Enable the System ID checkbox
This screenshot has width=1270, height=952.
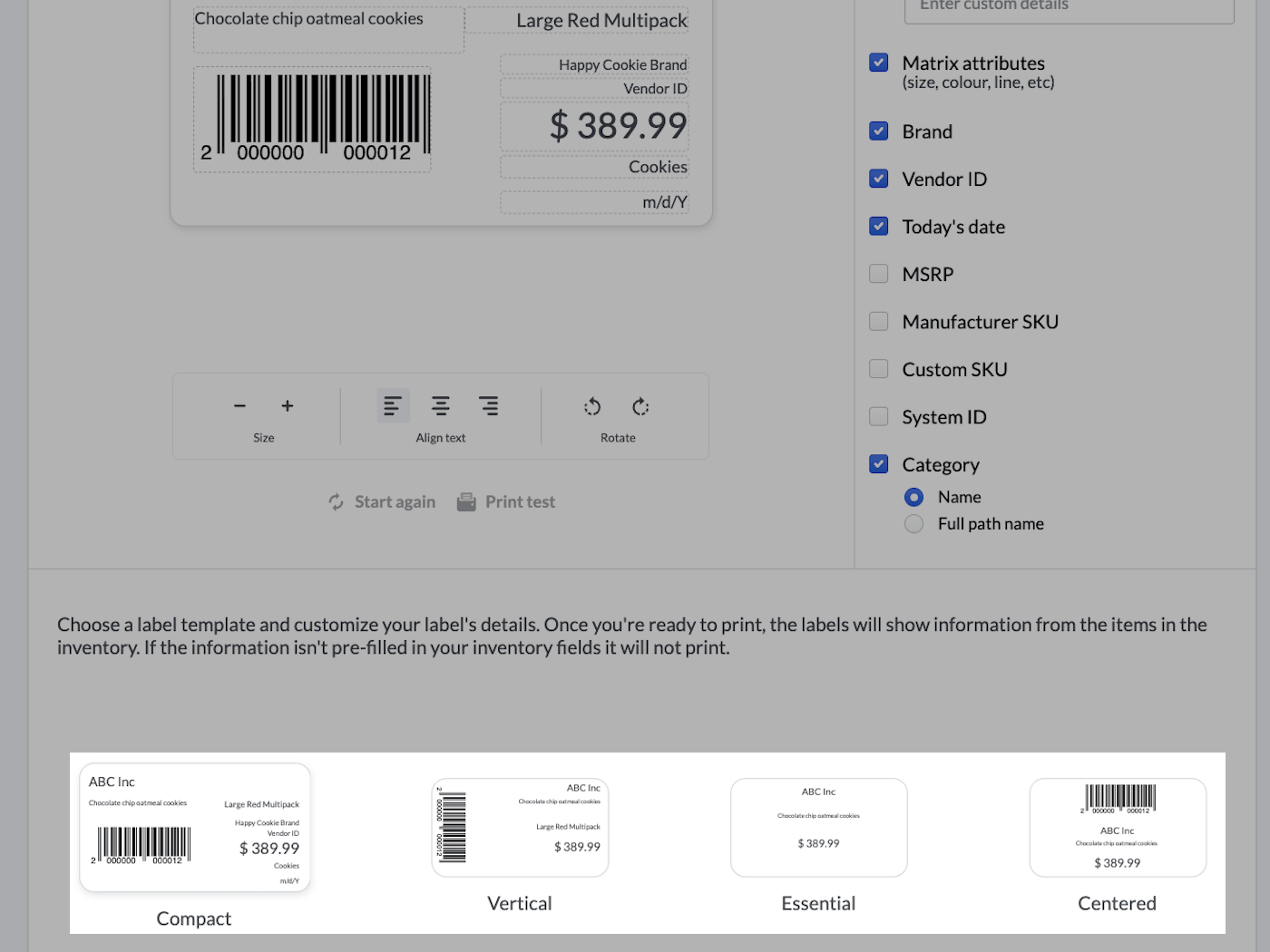coord(878,416)
